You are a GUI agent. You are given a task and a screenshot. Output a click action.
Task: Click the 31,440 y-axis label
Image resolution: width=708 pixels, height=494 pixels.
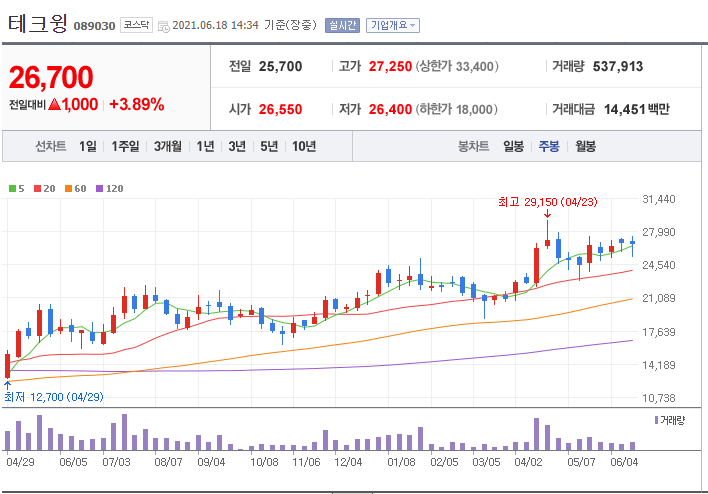click(x=659, y=199)
